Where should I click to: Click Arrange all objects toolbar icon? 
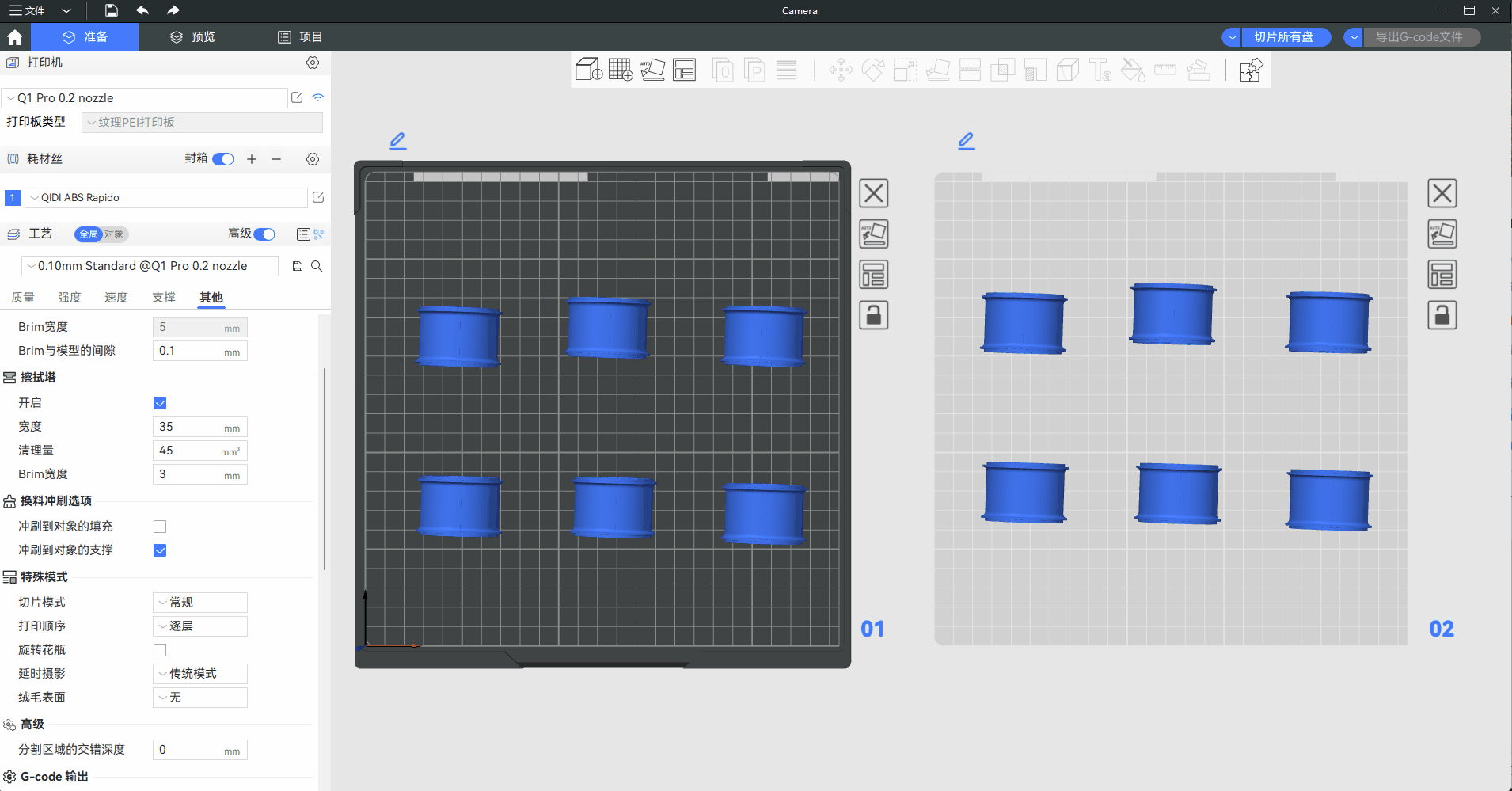point(684,70)
